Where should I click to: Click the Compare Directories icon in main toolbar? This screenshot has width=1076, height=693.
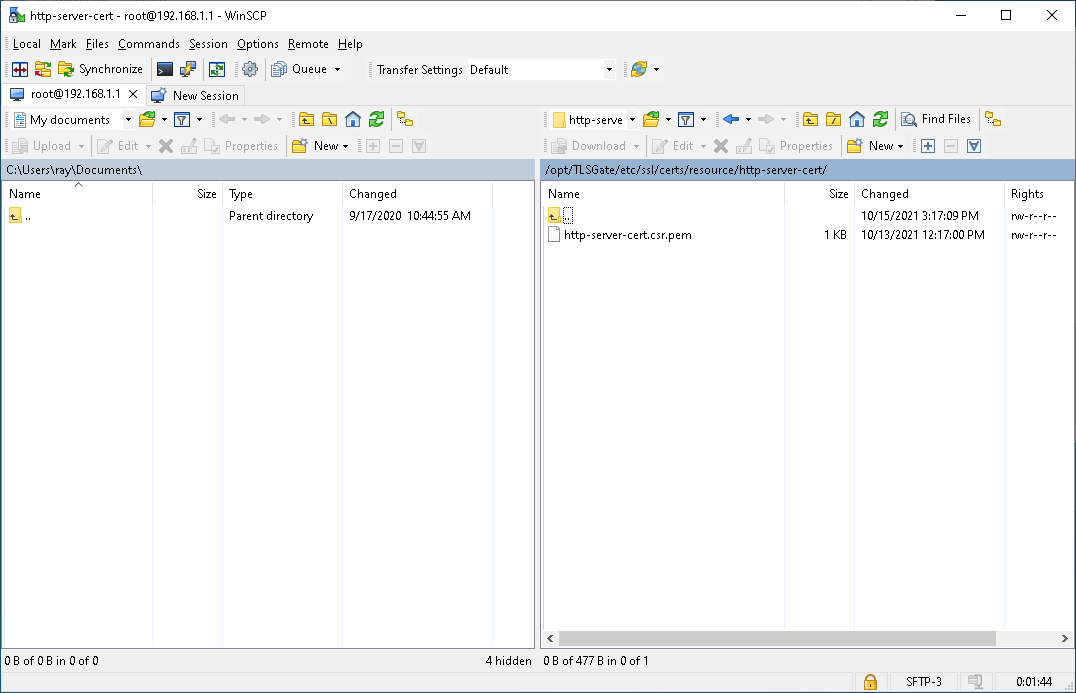tap(20, 69)
